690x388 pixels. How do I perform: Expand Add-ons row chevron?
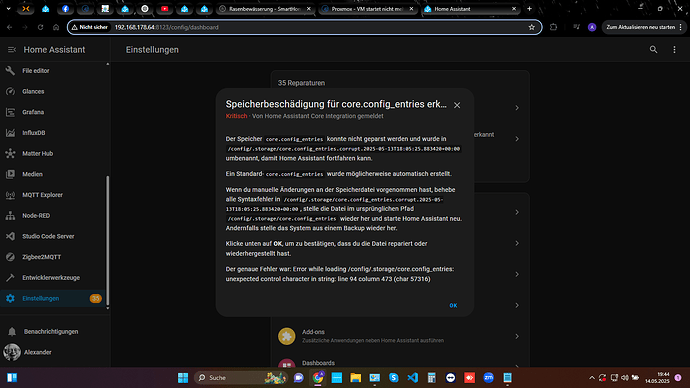click(517, 336)
